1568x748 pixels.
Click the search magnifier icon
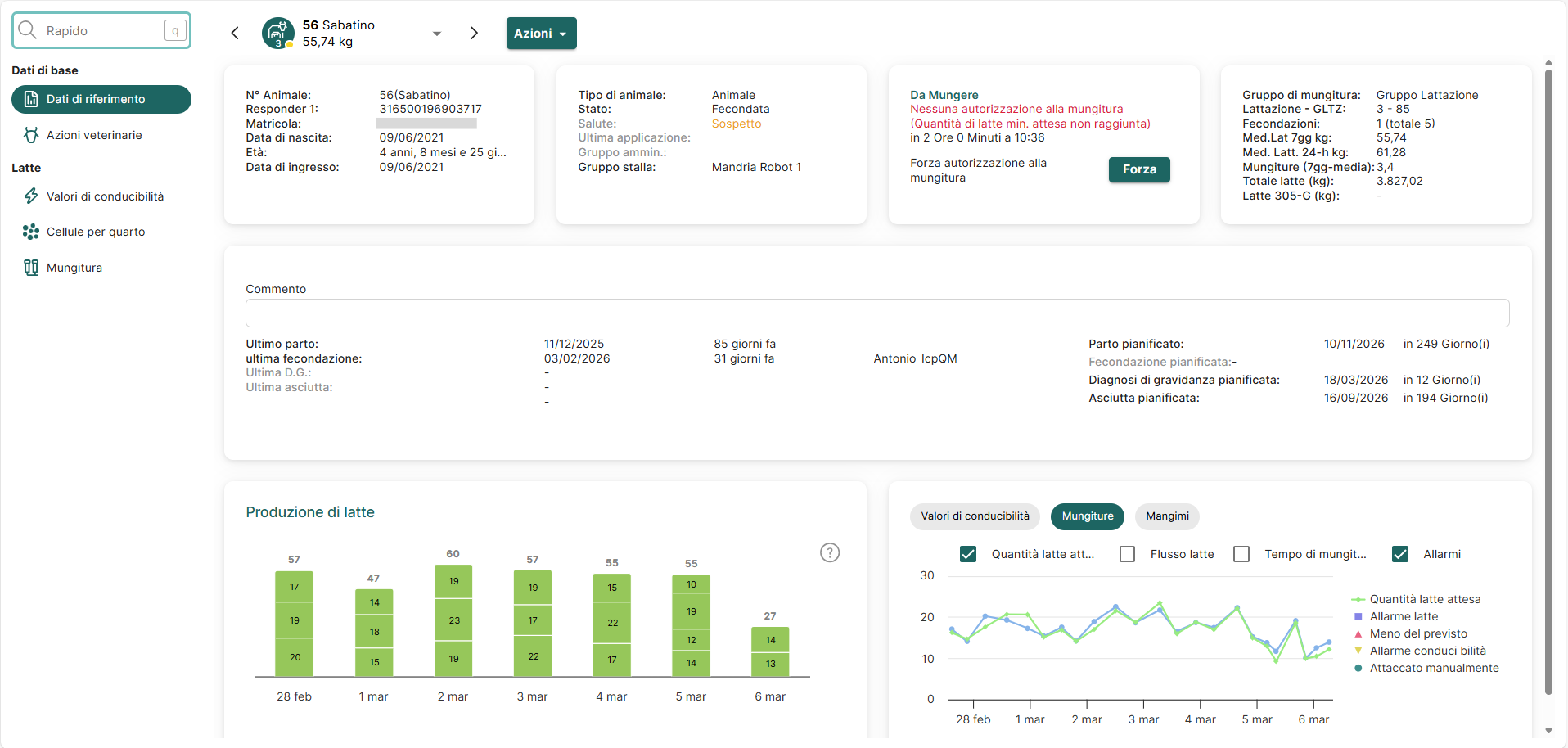click(28, 30)
